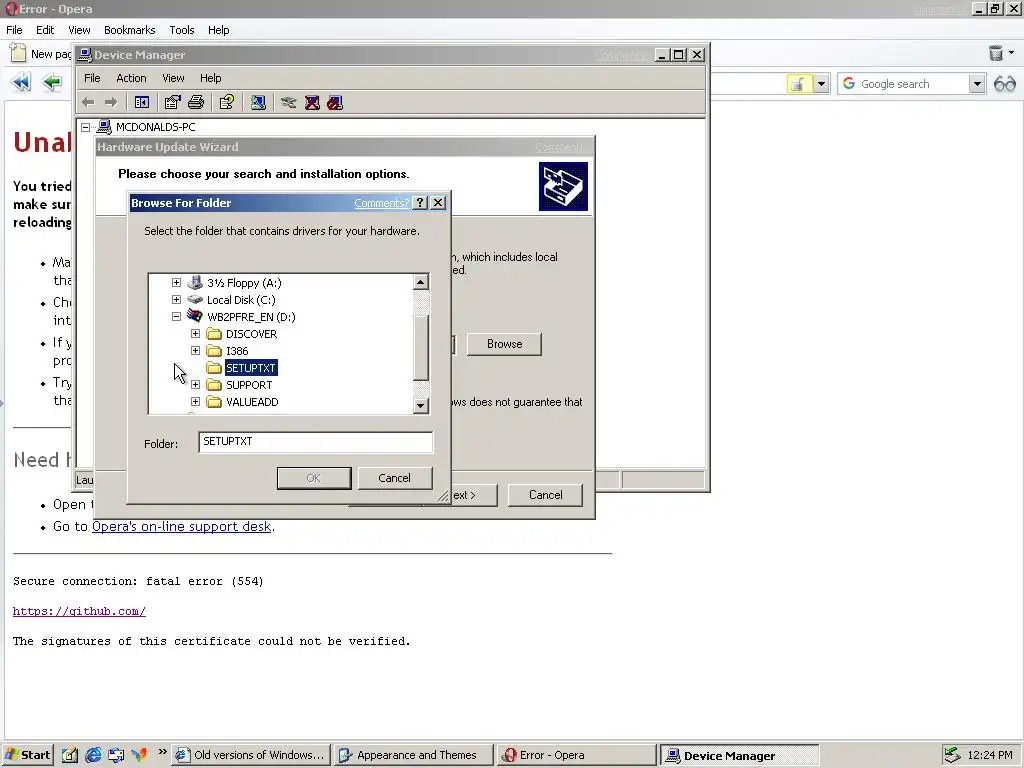Click the Opera padlock security icon
1024x768 pixels.
[x=798, y=84]
